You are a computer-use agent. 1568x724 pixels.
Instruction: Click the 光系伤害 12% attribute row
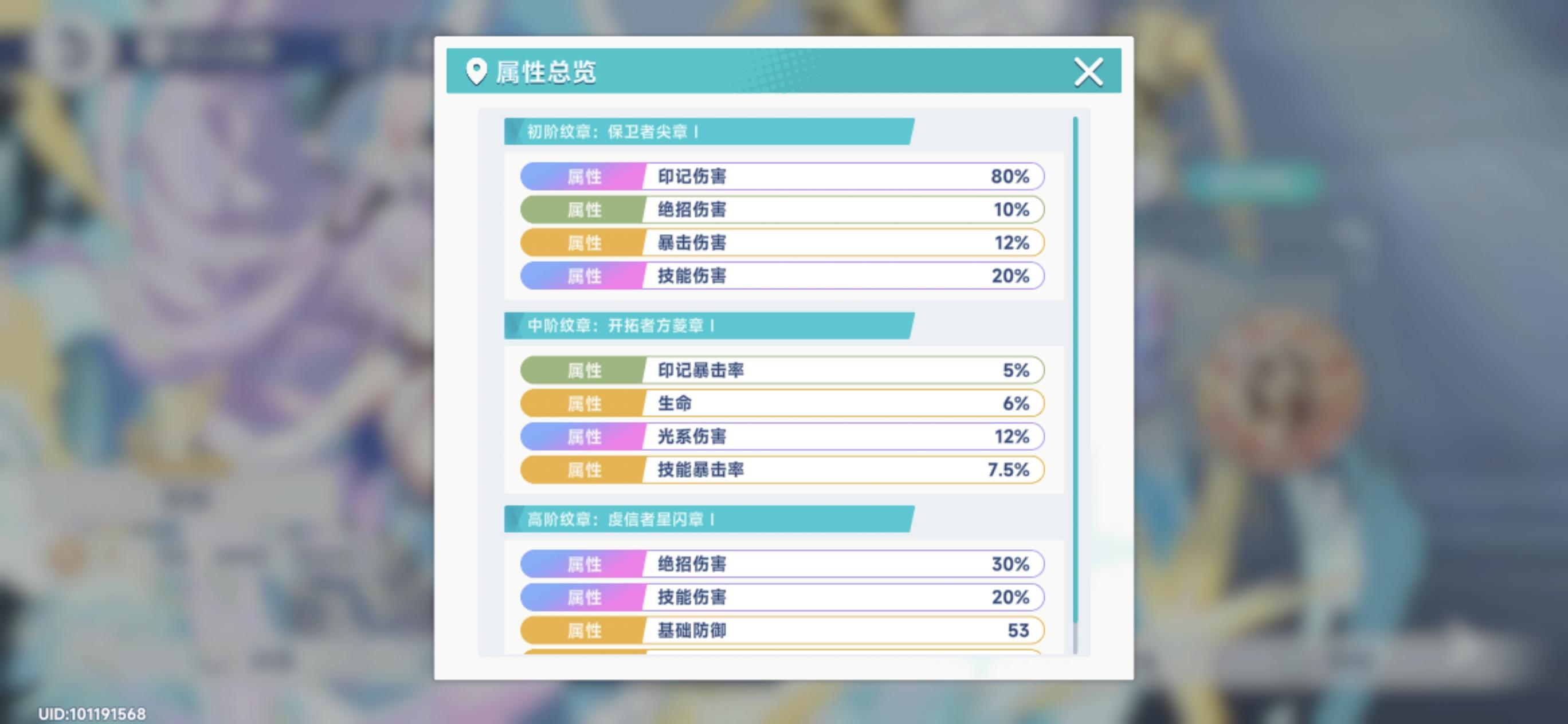pyautogui.click(x=782, y=436)
